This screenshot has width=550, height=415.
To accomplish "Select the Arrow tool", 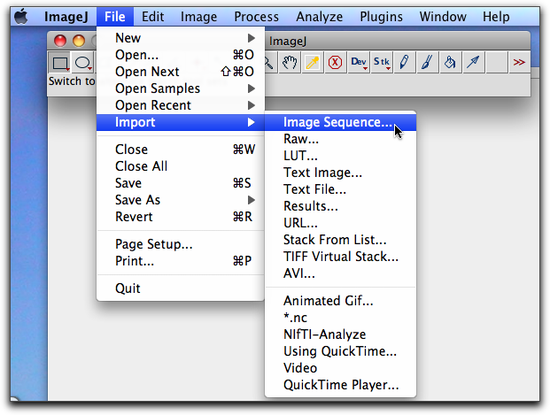I will [473, 62].
